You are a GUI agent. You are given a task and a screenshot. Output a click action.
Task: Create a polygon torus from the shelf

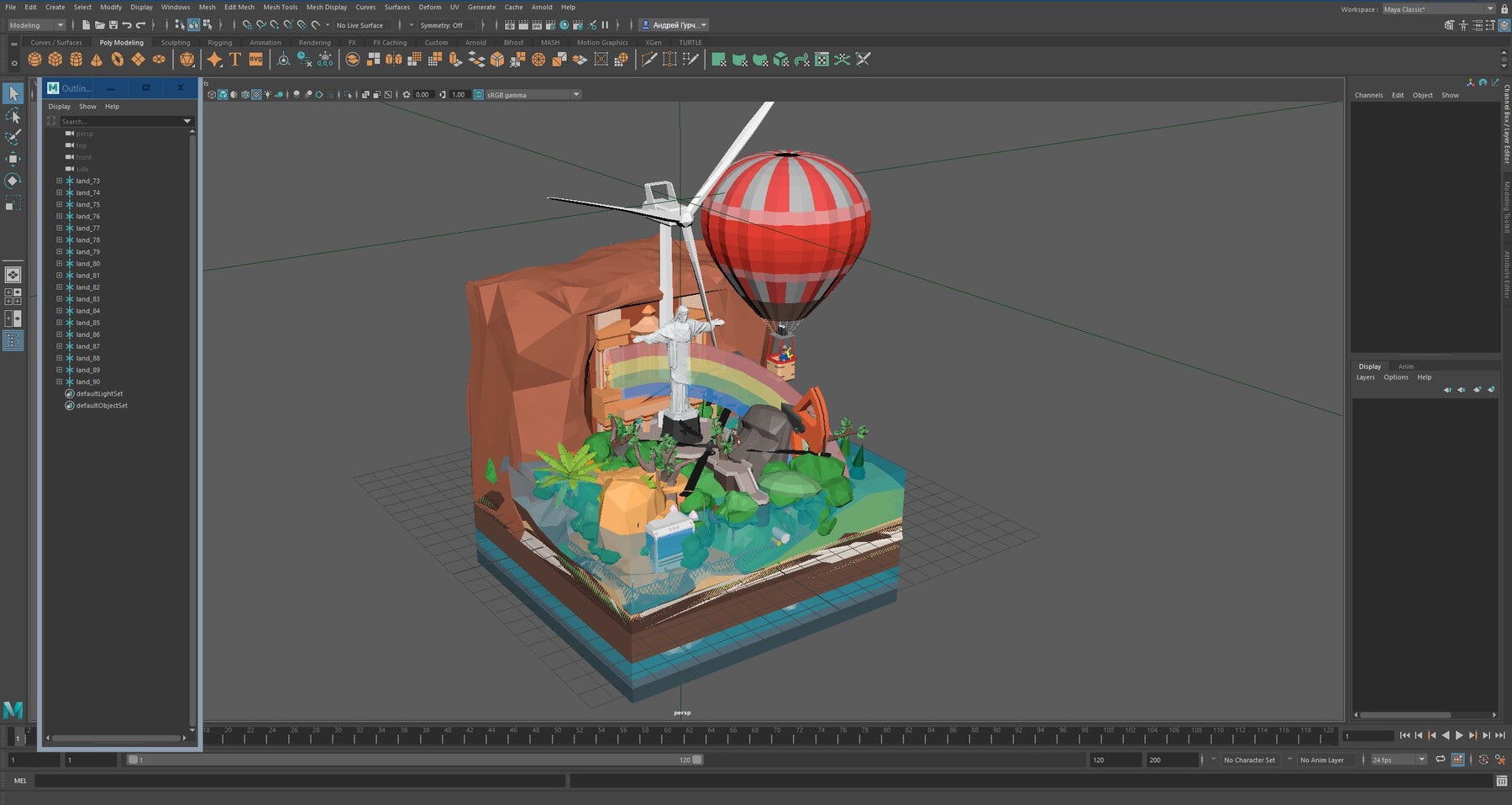click(118, 59)
